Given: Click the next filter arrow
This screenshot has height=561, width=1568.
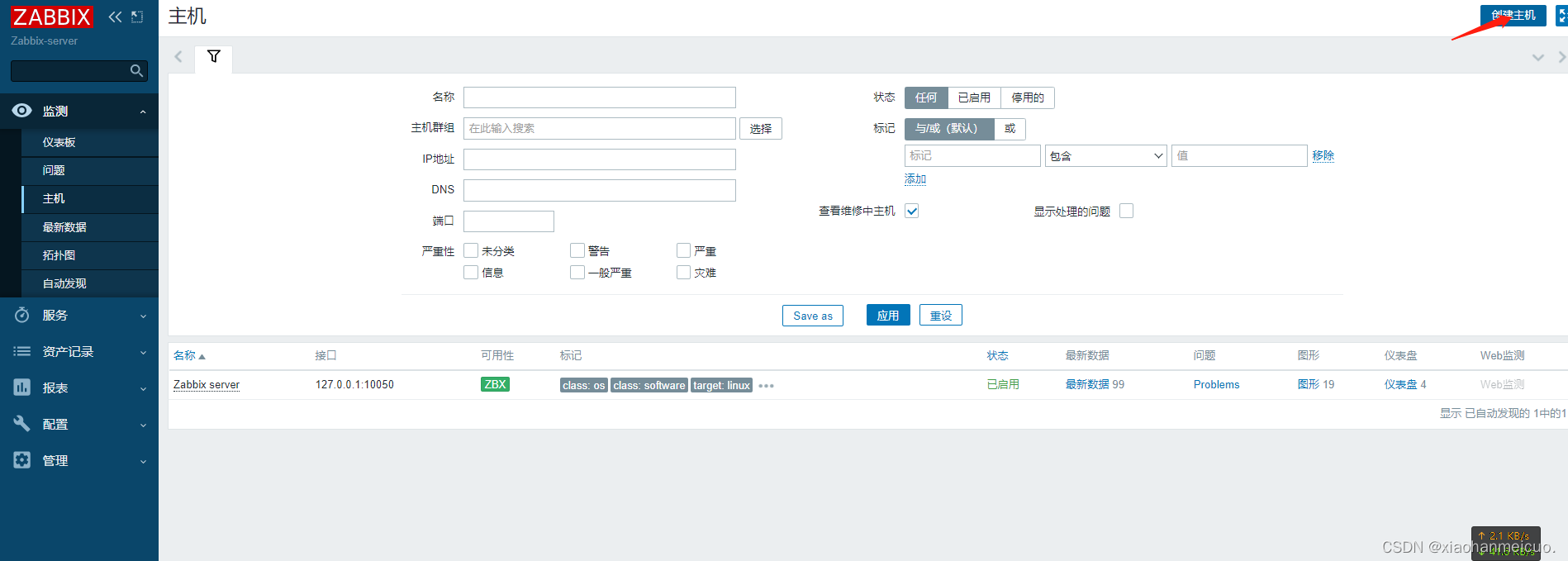Looking at the screenshot, I should coord(1561,57).
